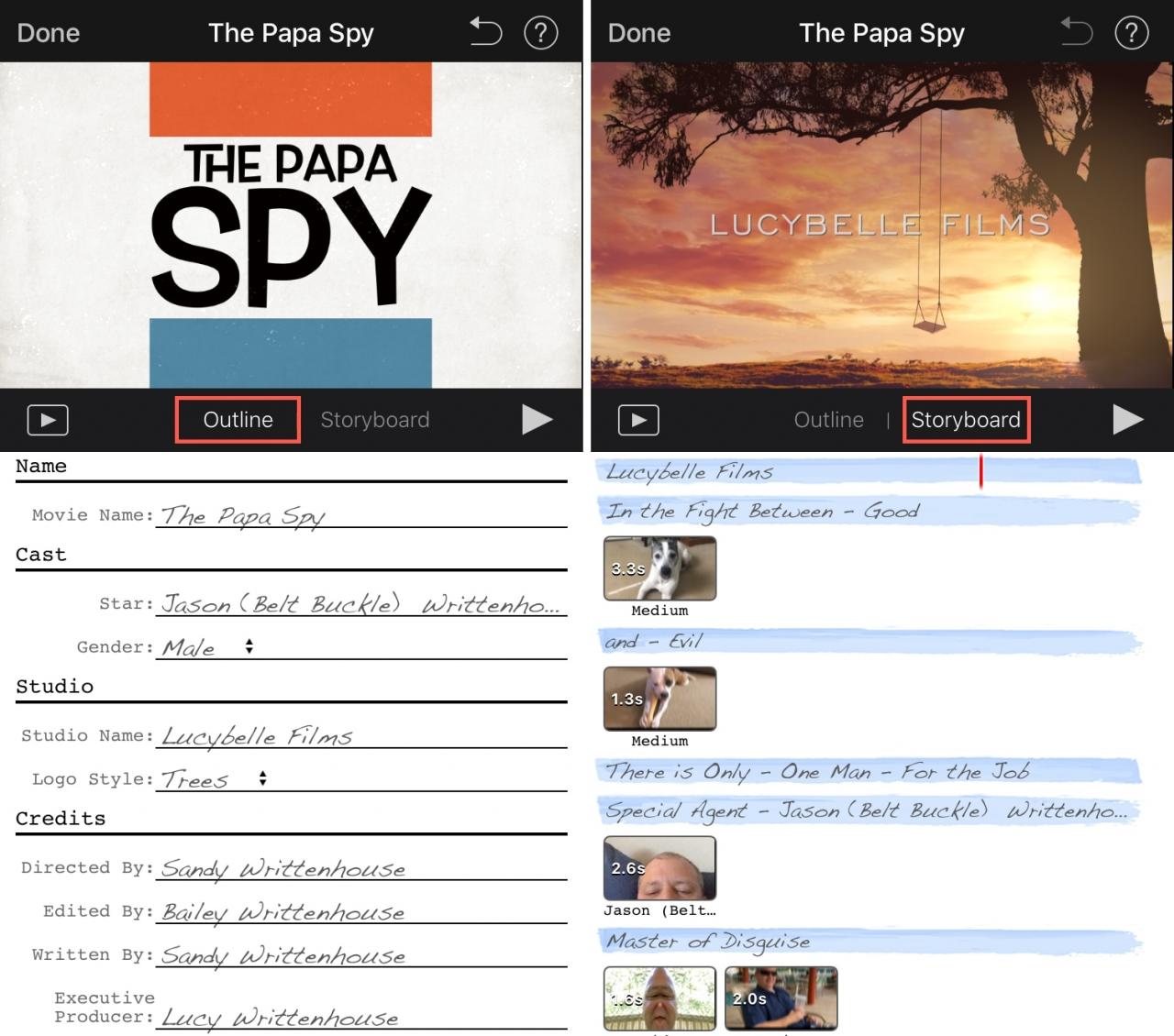The height and width of the screenshot is (1036, 1174).
Task: Tap the red playhead marker in storyboard
Action: (x=980, y=471)
